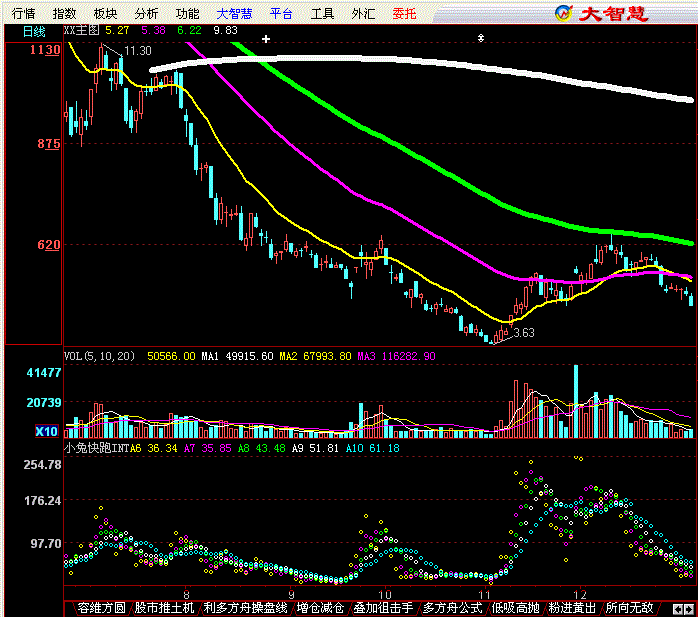Click the 97.70 indicator axis label

tap(45, 543)
